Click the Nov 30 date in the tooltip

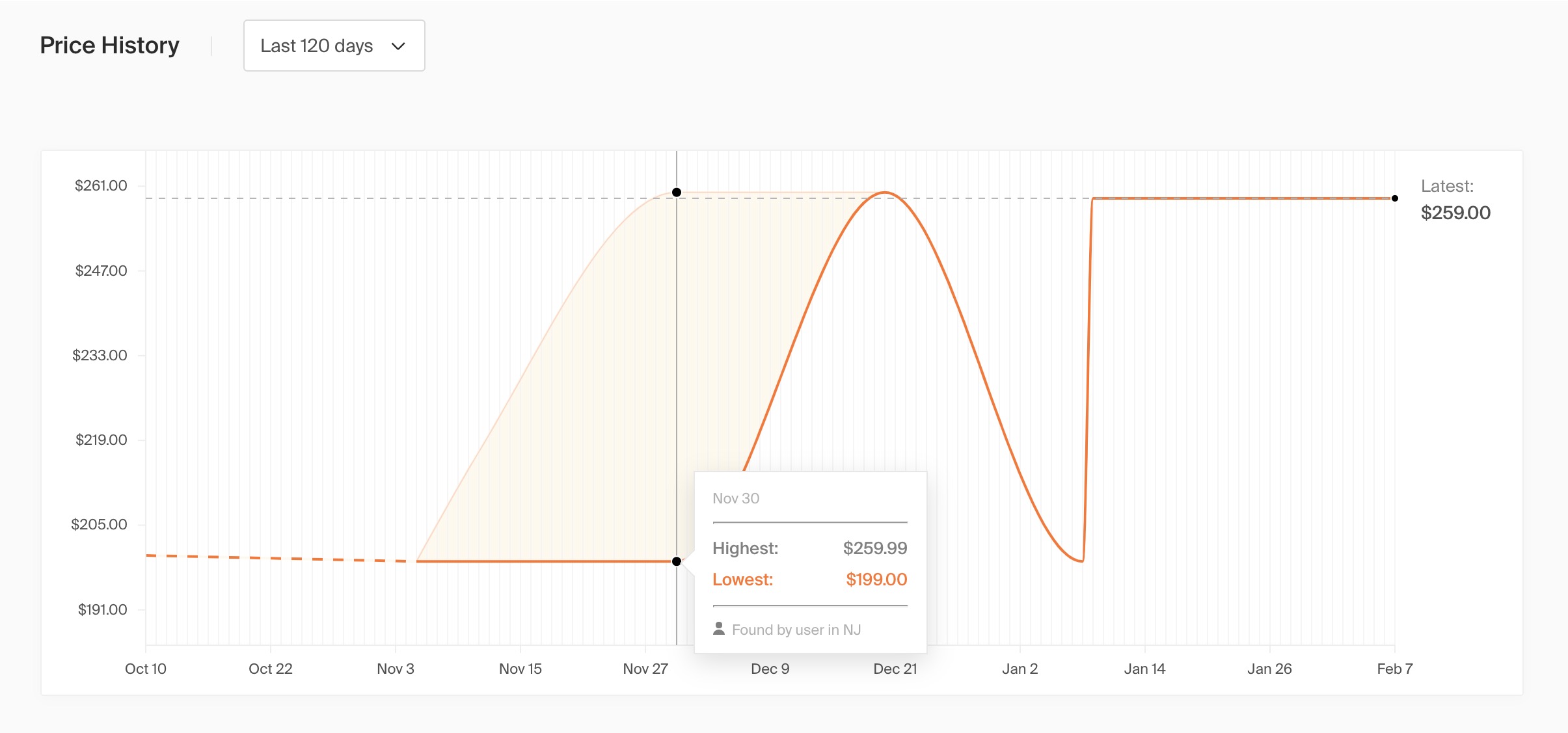coord(736,498)
